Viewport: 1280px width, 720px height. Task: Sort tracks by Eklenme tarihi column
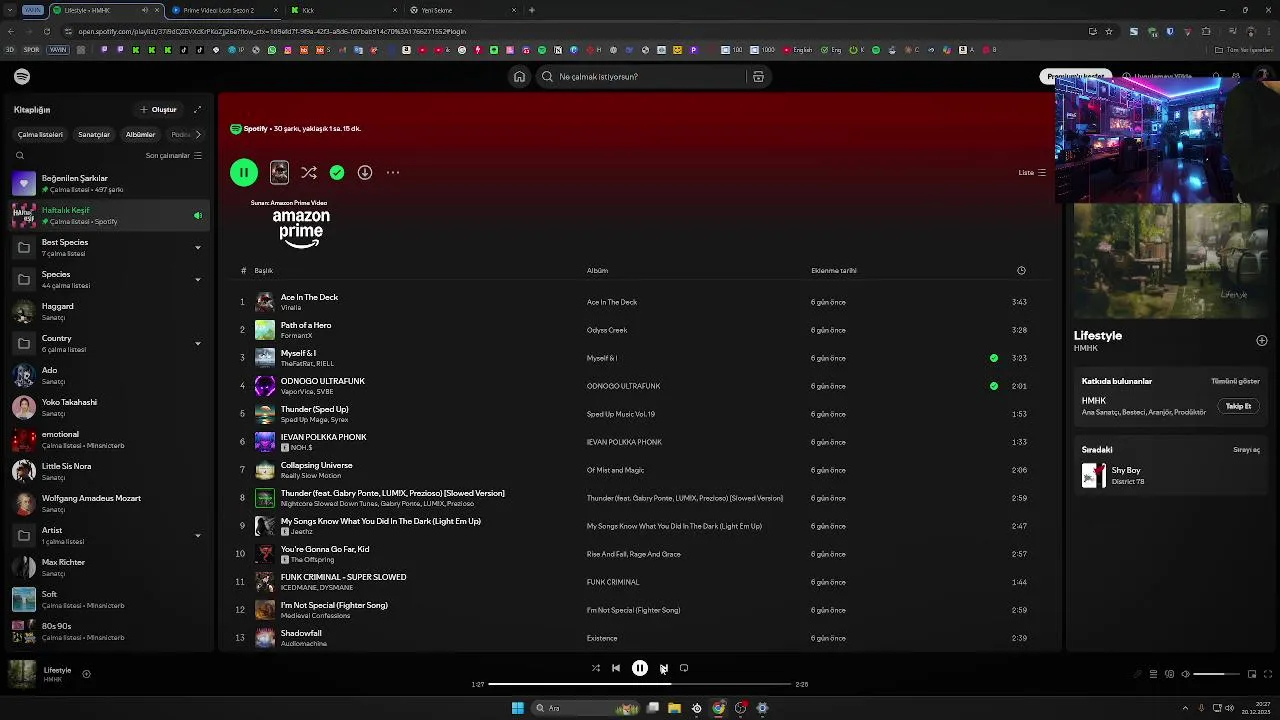click(833, 270)
